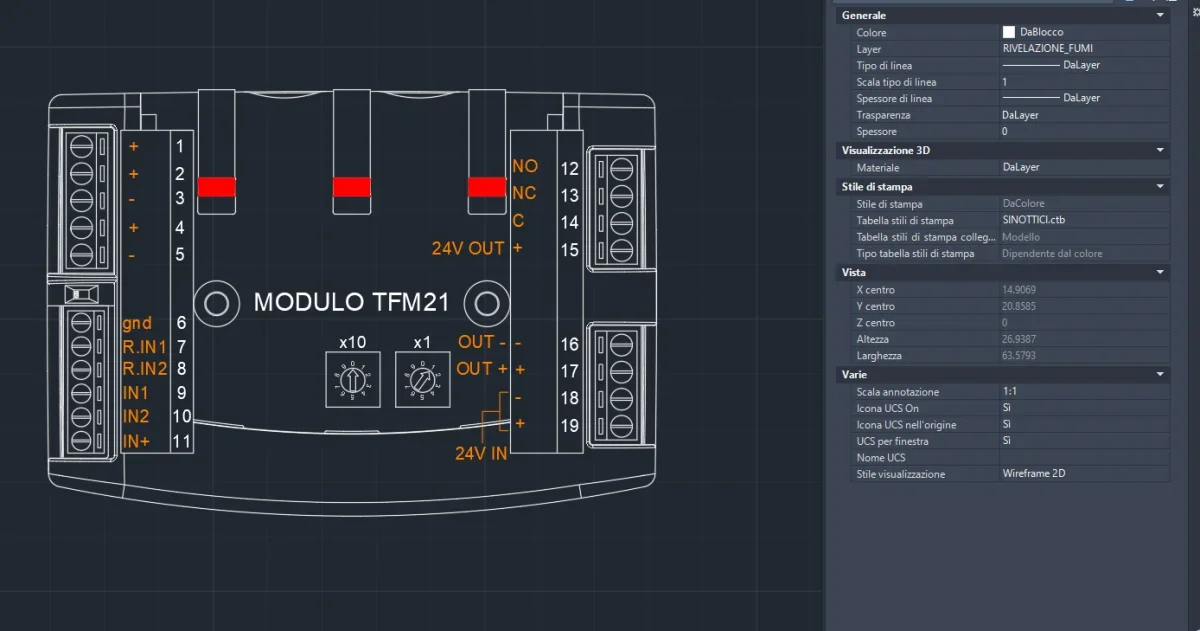Viewport: 1200px width, 631px height.
Task: Toggle the Icona UCS nell'origine setting
Action: tap(1083, 425)
